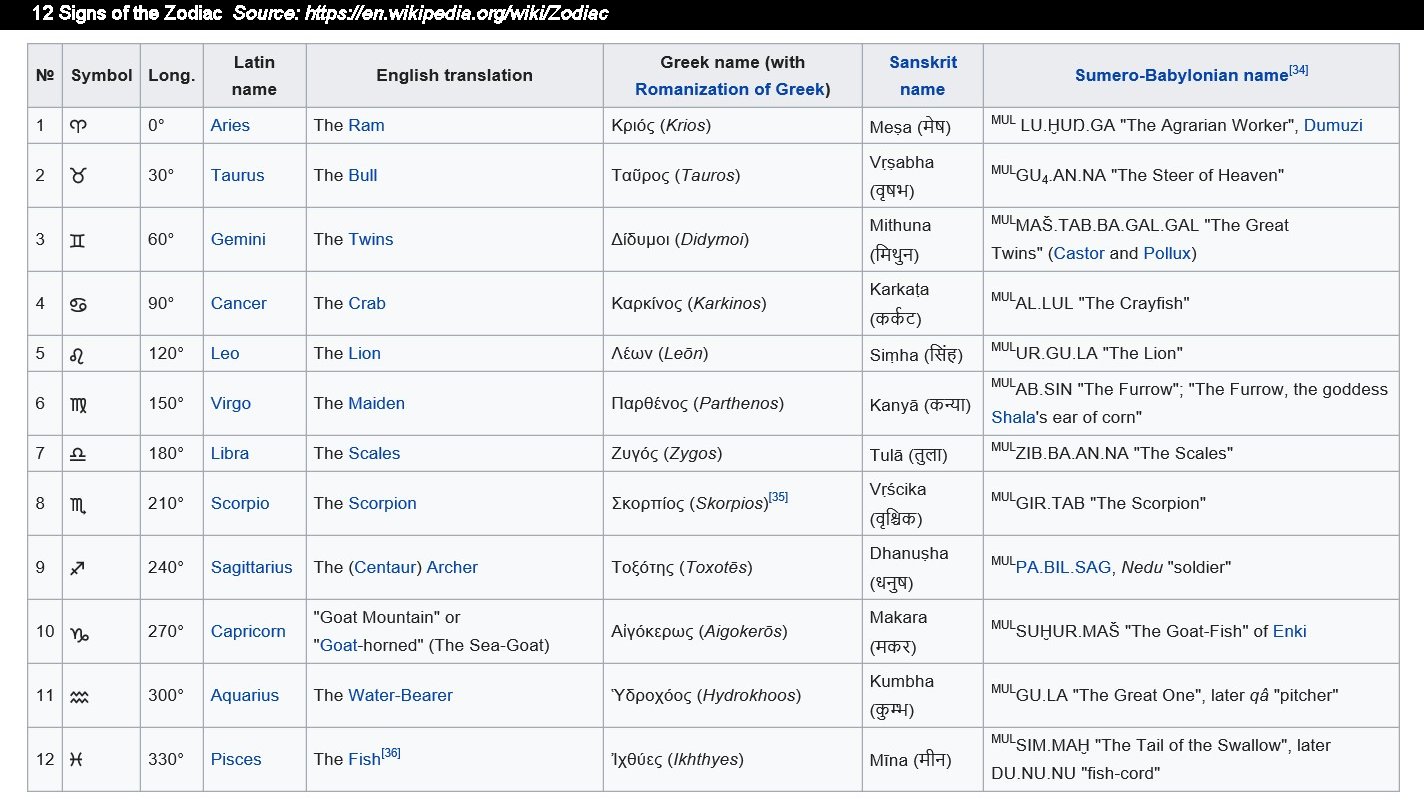The height and width of the screenshot is (804, 1424).
Task: Click the '120°' longitude cell
Action: click(171, 353)
